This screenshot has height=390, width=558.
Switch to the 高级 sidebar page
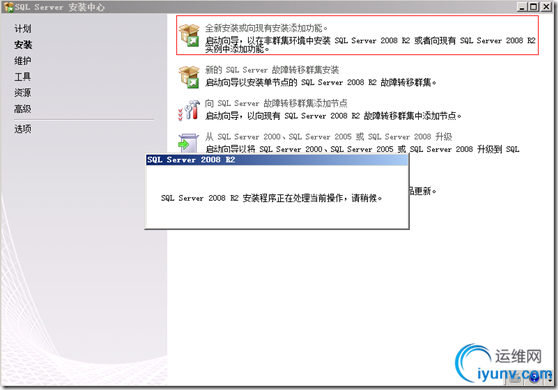coord(23,109)
